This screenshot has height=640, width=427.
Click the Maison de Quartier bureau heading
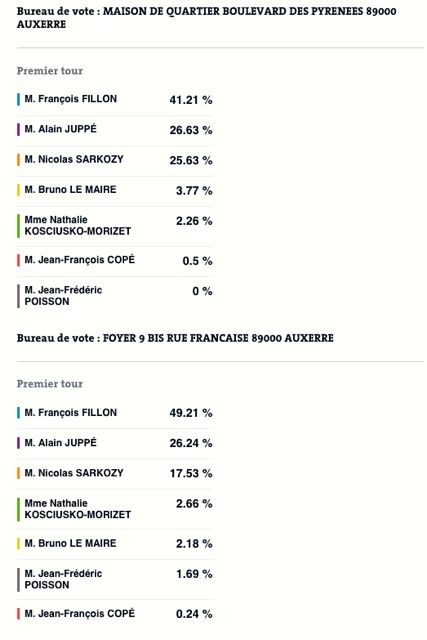click(206, 18)
